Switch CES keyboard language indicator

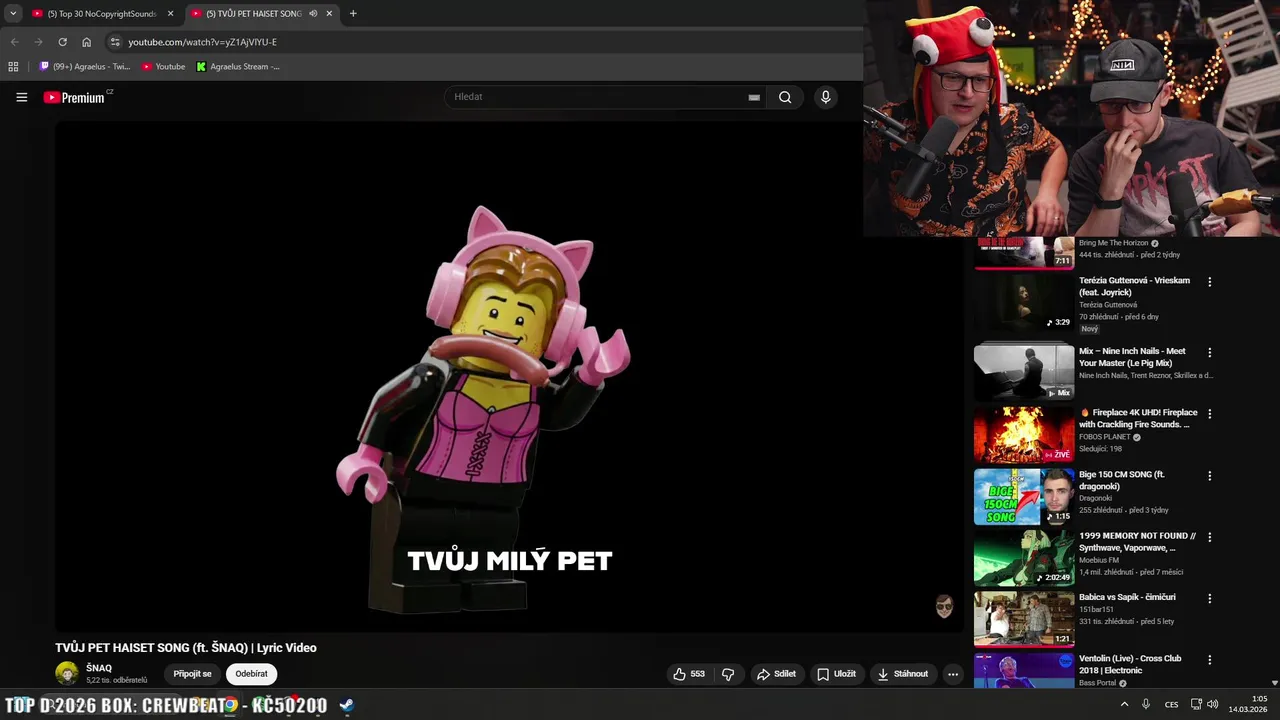pos(1171,704)
